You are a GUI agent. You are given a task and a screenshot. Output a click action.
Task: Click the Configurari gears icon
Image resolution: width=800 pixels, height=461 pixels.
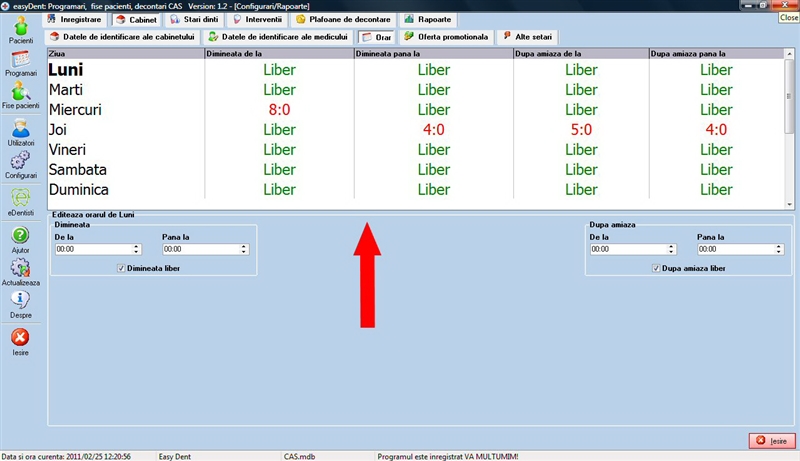click(x=21, y=163)
